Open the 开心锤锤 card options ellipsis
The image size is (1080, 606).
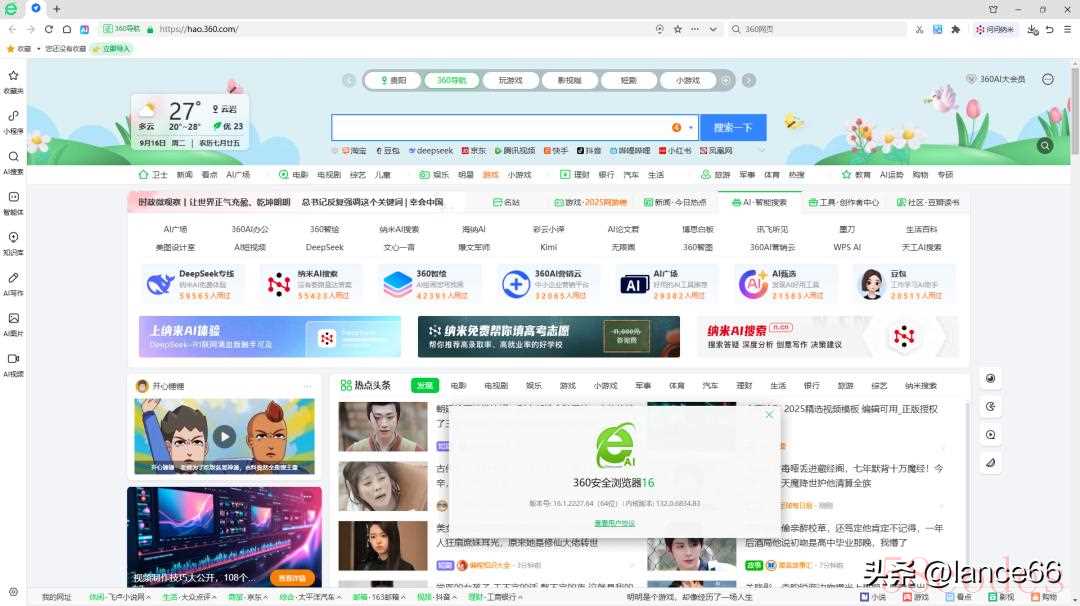308,386
